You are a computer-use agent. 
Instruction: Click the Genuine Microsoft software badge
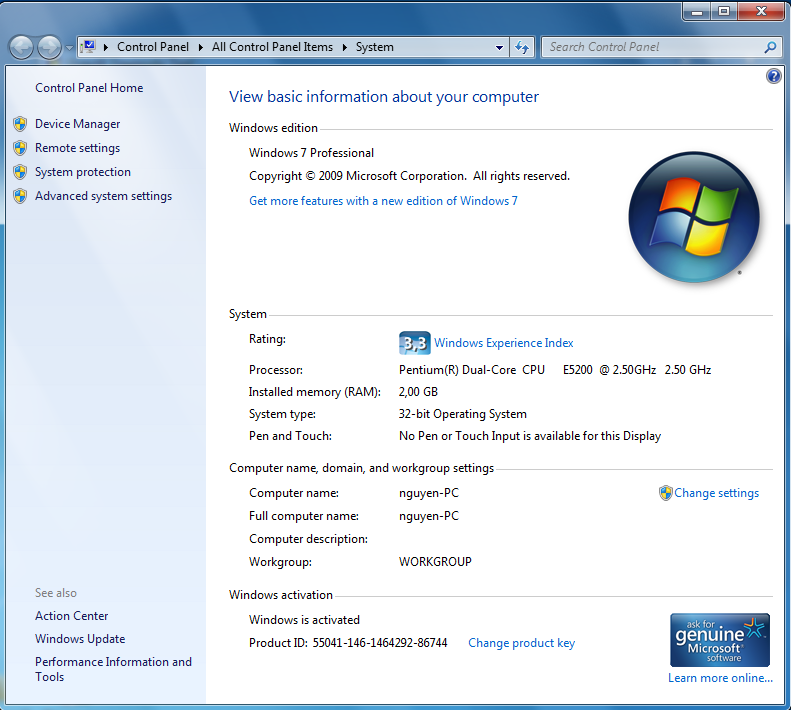click(719, 640)
